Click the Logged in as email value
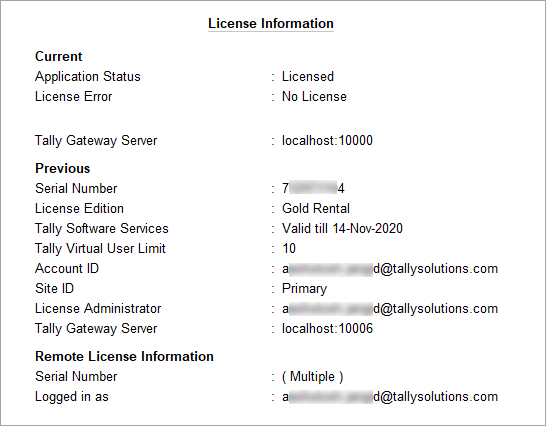The height and width of the screenshot is (426, 546). point(390,397)
